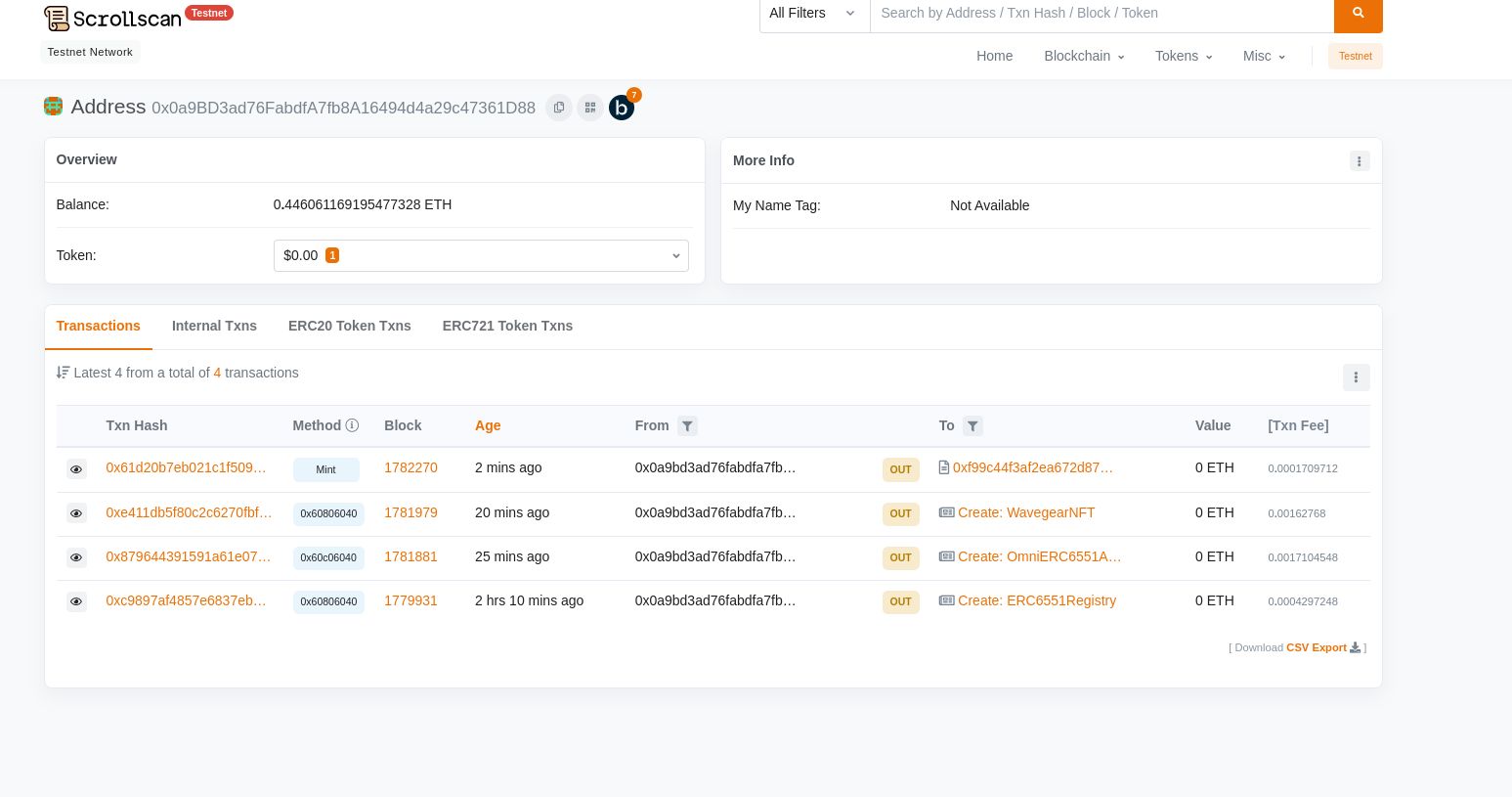Image resolution: width=1512 pixels, height=797 pixels.
Task: Open More Info three-dot menu
Action: [1360, 161]
